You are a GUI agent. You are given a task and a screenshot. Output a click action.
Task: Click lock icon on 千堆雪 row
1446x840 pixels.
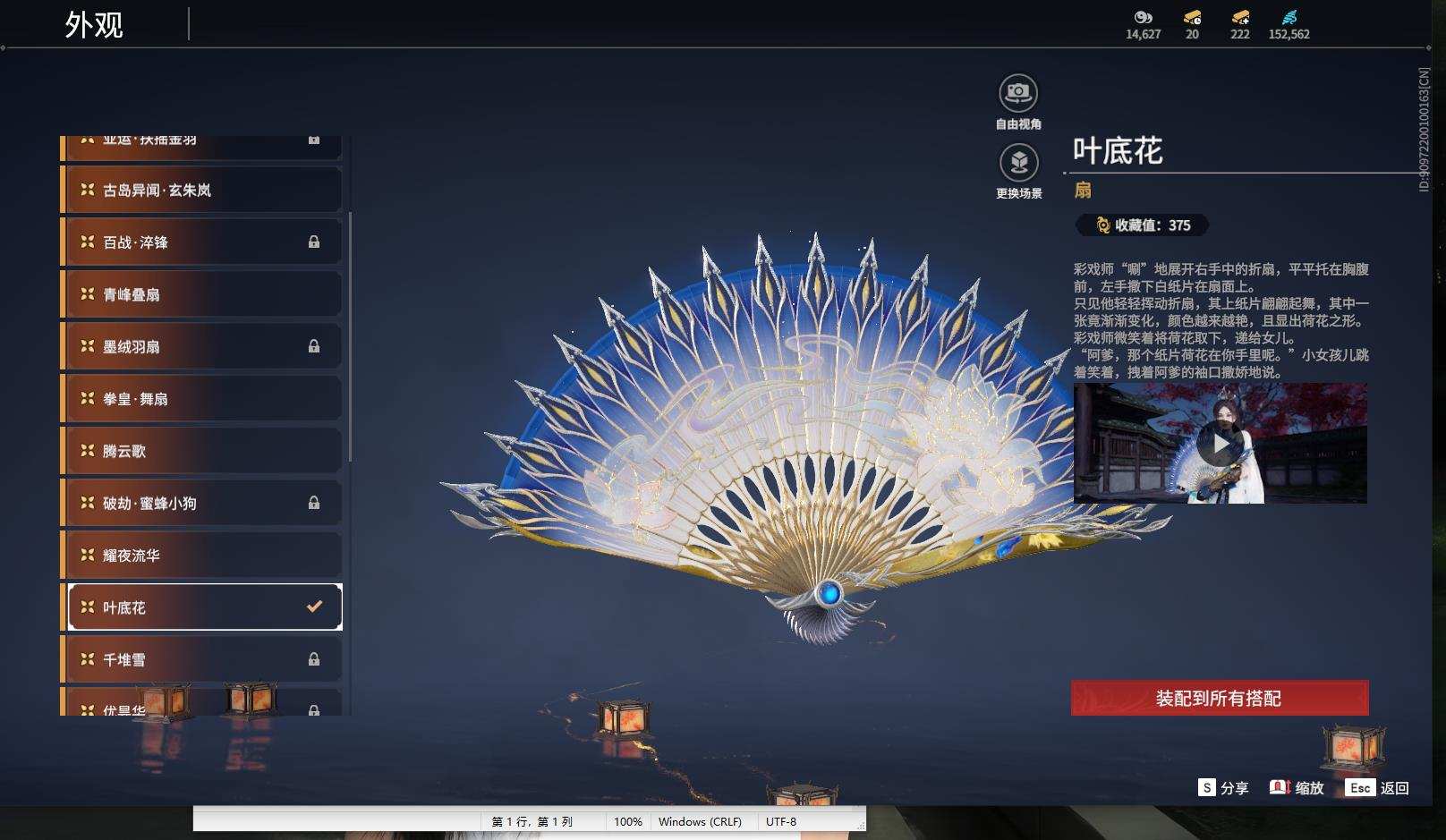pyautogui.click(x=314, y=659)
